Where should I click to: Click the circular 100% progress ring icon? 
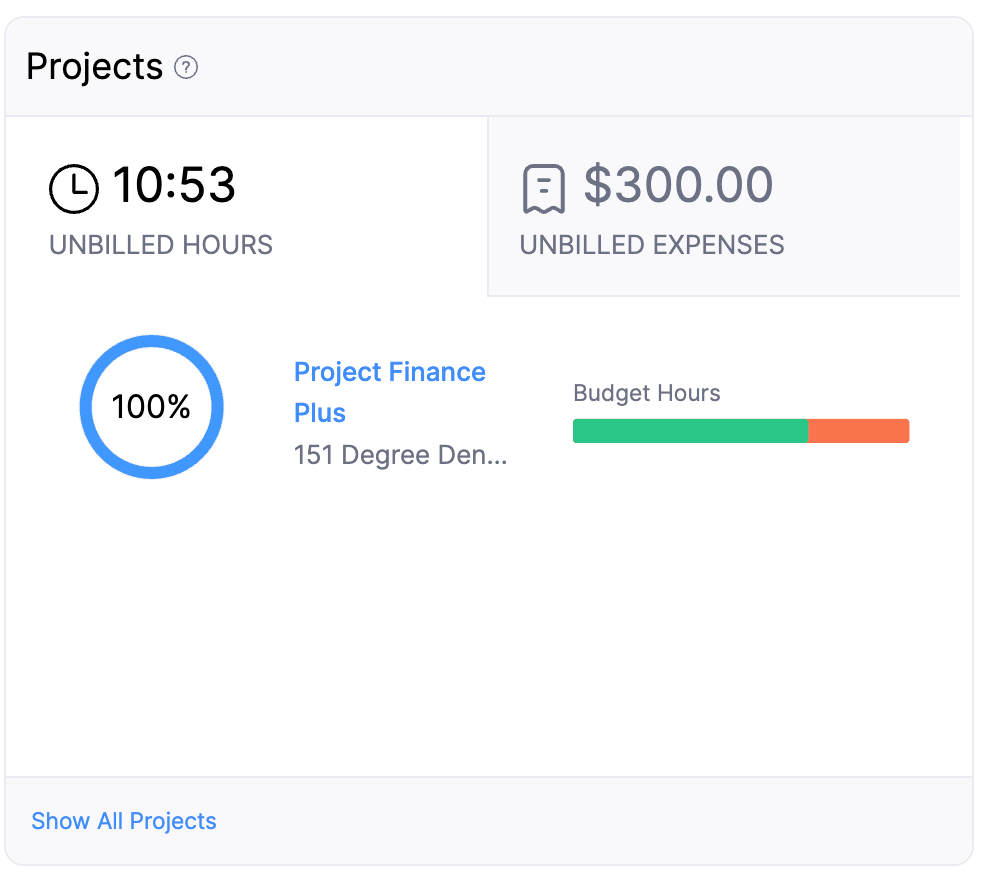pos(151,406)
